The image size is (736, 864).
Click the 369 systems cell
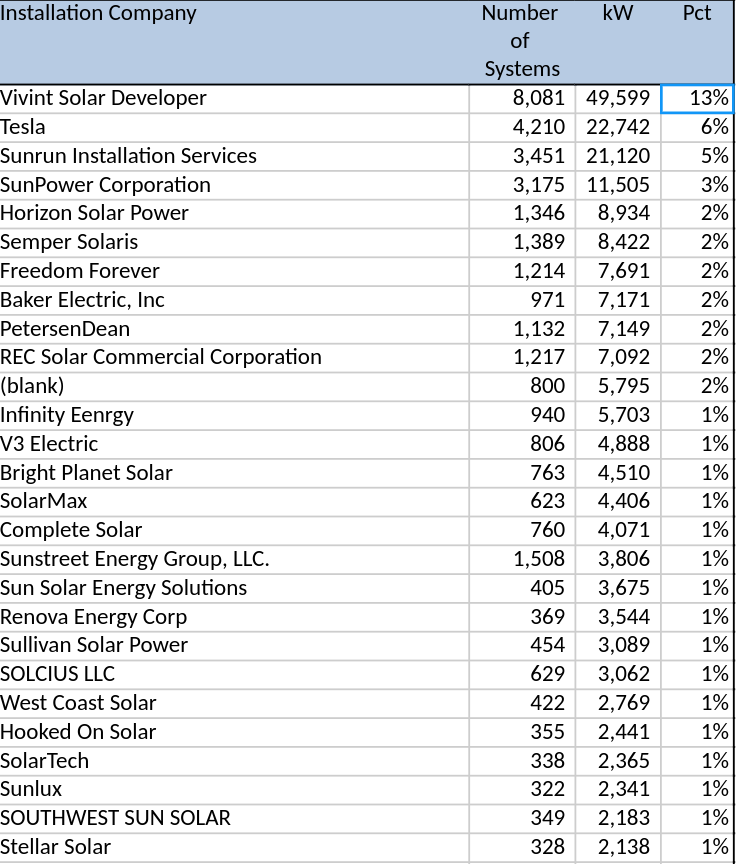click(x=522, y=617)
